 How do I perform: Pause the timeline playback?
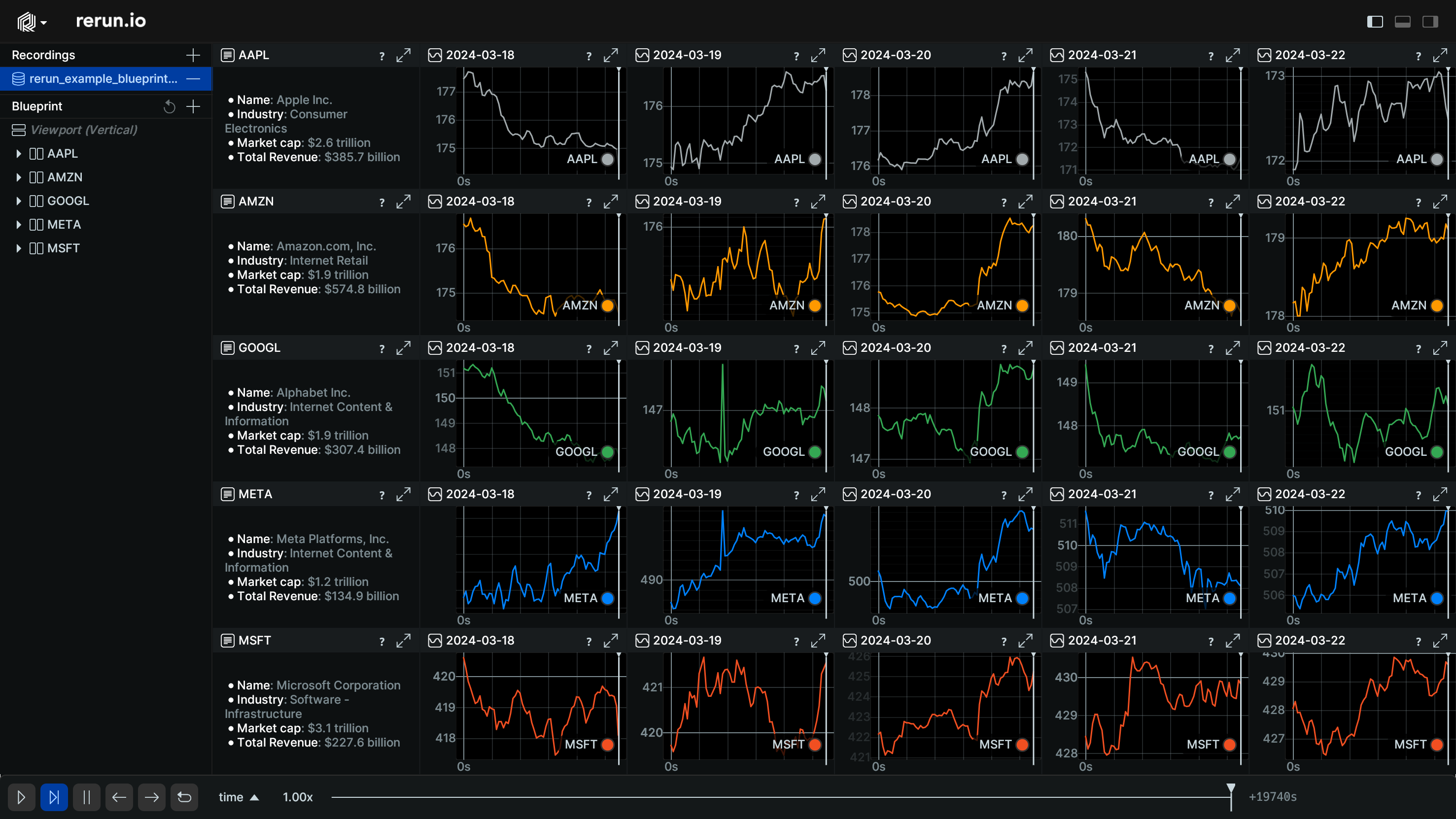(86, 797)
